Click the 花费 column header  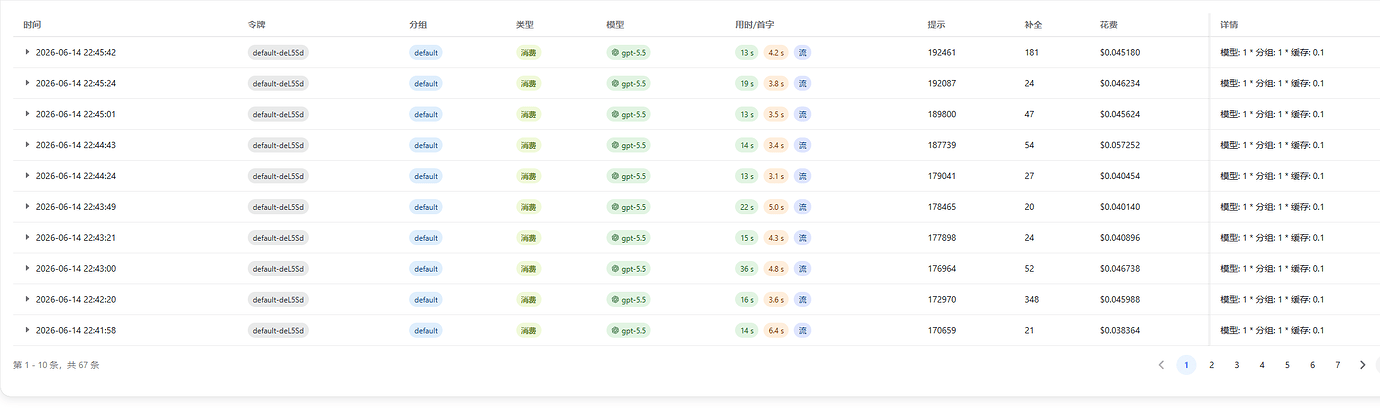click(1109, 23)
